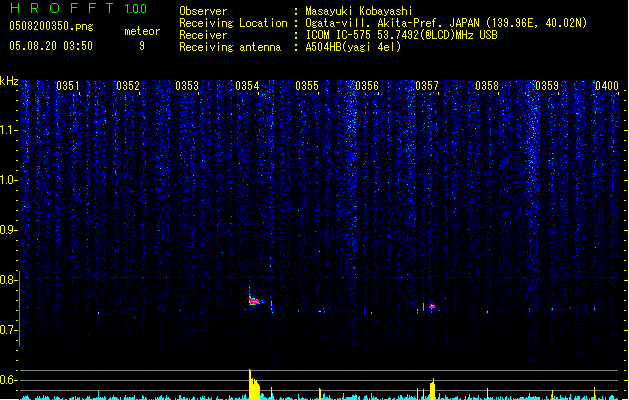Click the 0357 time marker
Viewport: 629px width, 400px height.
[427, 86]
